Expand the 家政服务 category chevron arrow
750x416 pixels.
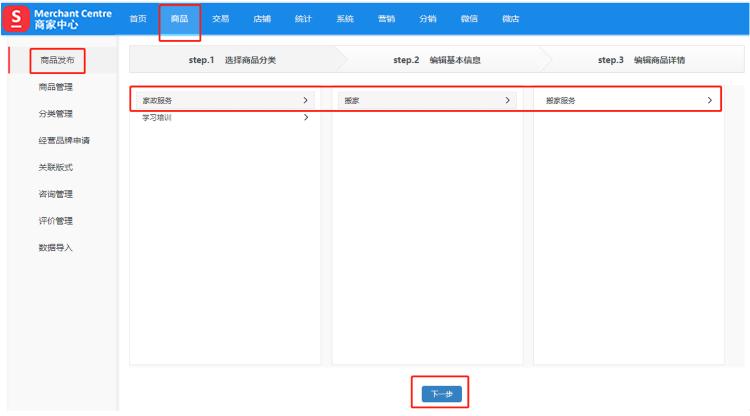305,100
